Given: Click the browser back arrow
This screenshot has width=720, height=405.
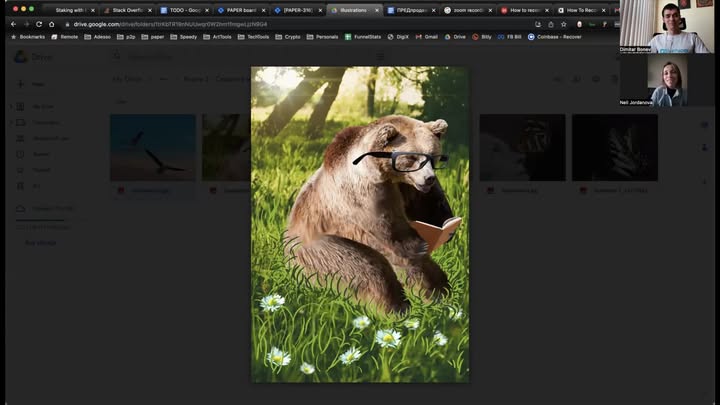Looking at the screenshot, I should click(x=13, y=24).
